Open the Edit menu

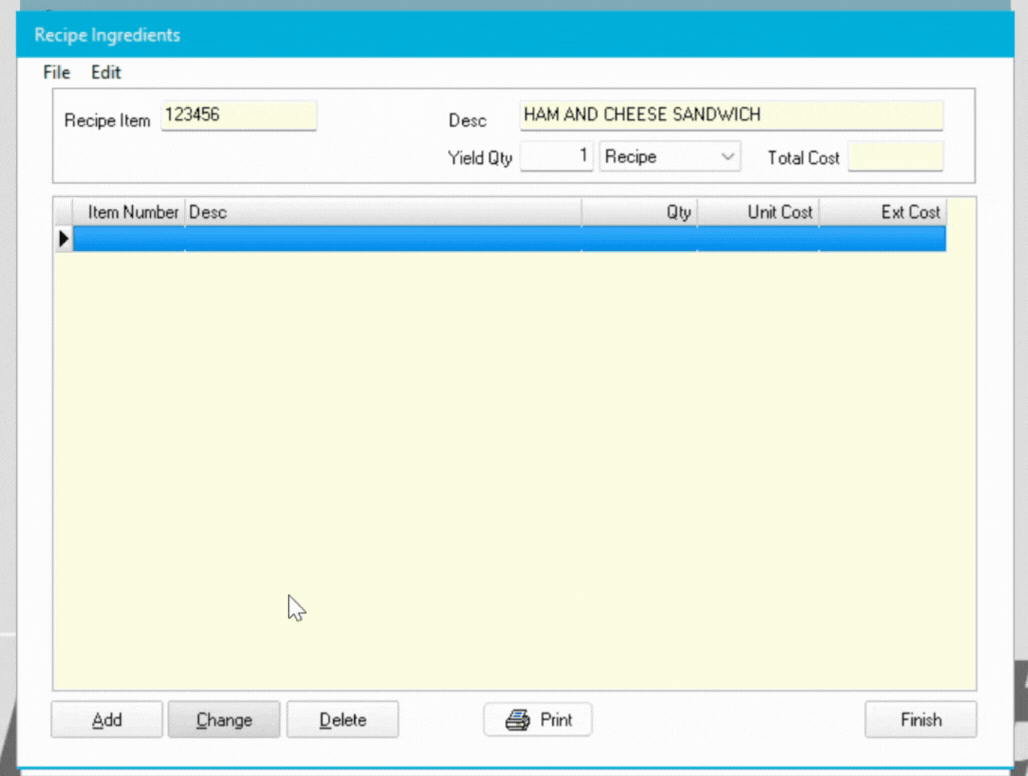coord(106,73)
